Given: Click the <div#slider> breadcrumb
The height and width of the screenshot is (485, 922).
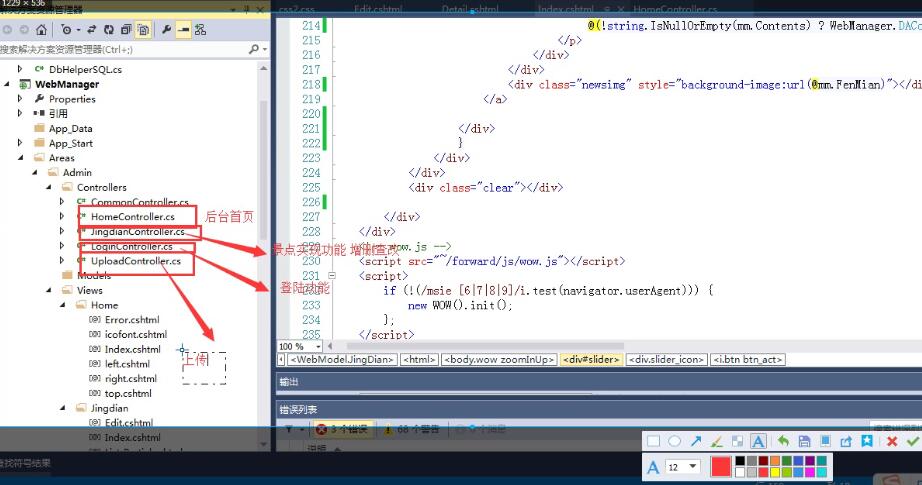Looking at the screenshot, I should [591, 359].
